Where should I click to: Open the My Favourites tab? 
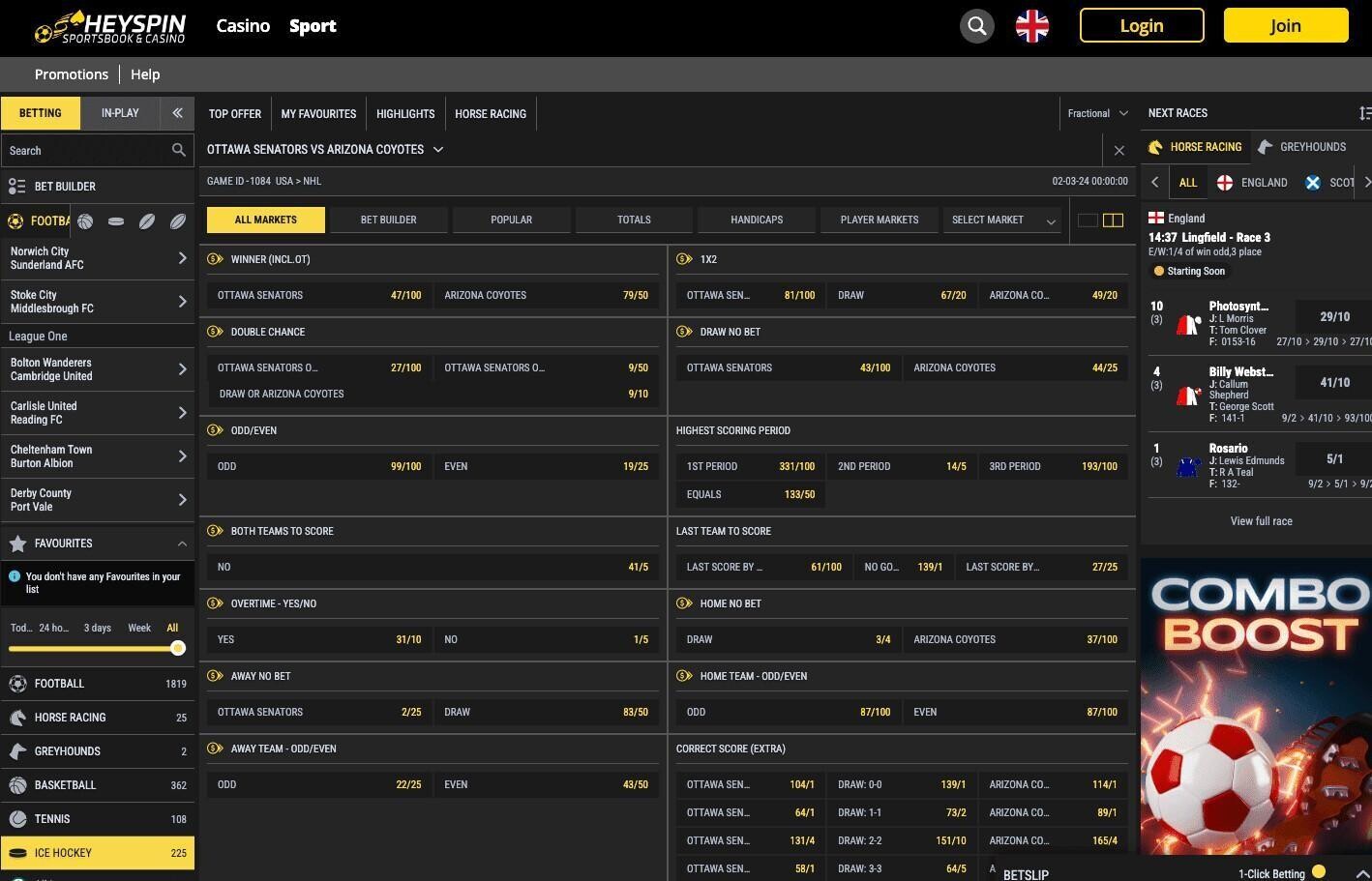pyautogui.click(x=318, y=114)
